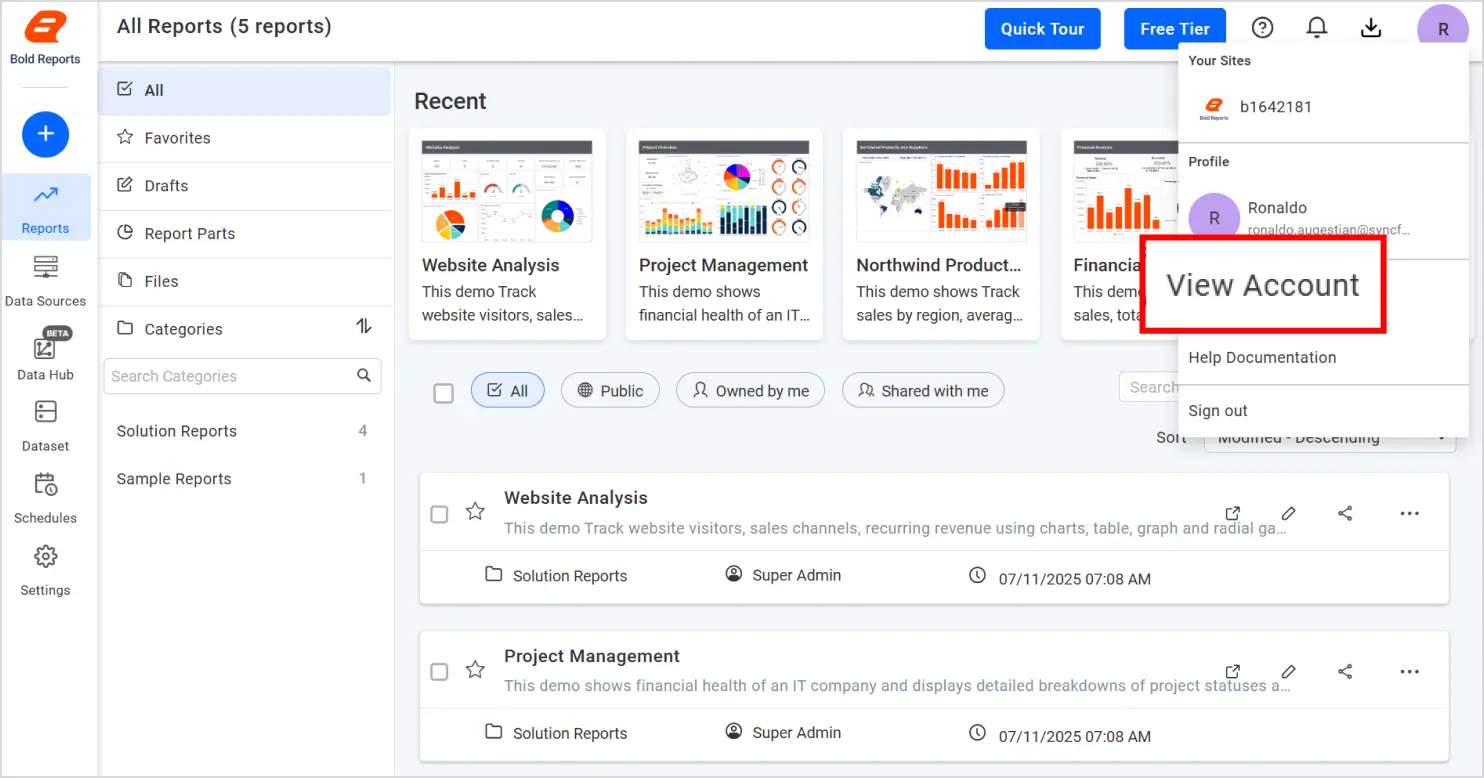Viewport: 1484px width, 778px height.
Task: Click the blue plus create button
Action: click(45, 134)
